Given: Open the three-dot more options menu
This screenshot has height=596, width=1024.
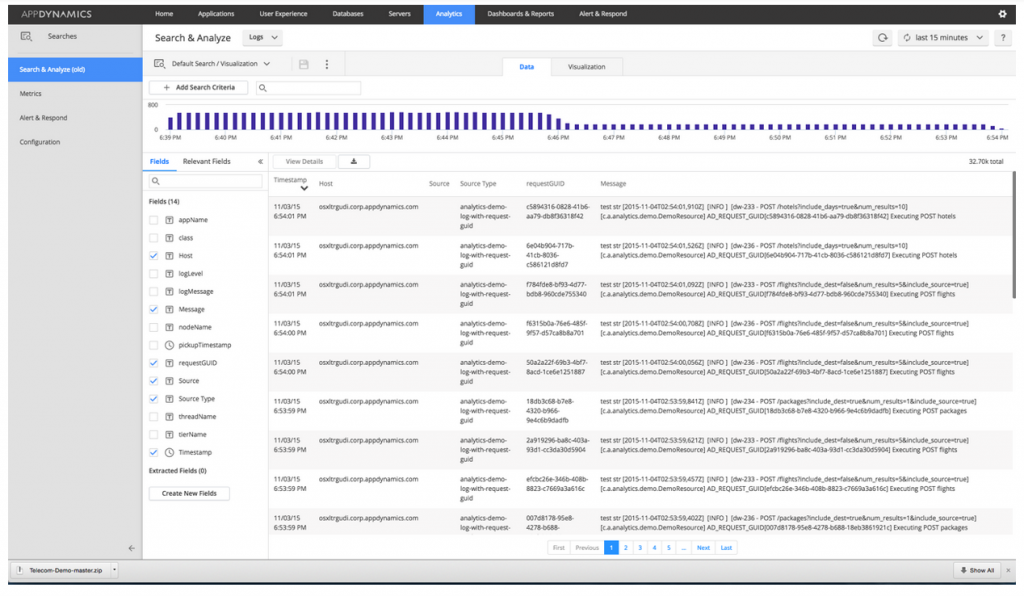Looking at the screenshot, I should pos(327,64).
